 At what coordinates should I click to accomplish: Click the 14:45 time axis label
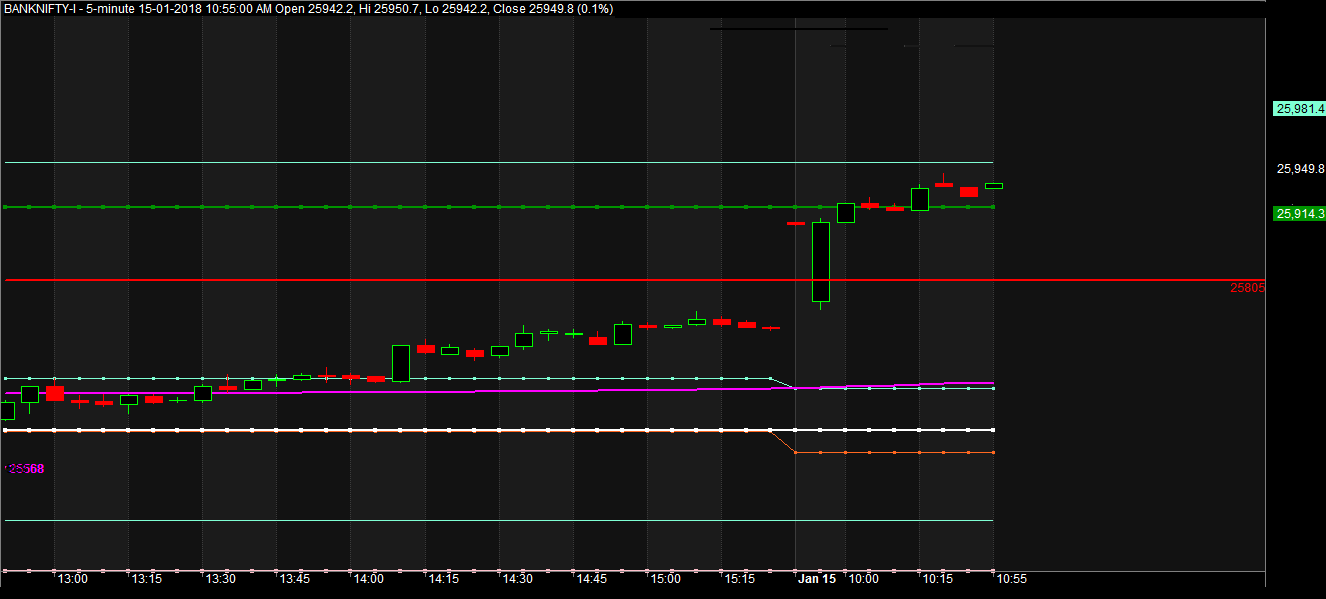tap(591, 579)
